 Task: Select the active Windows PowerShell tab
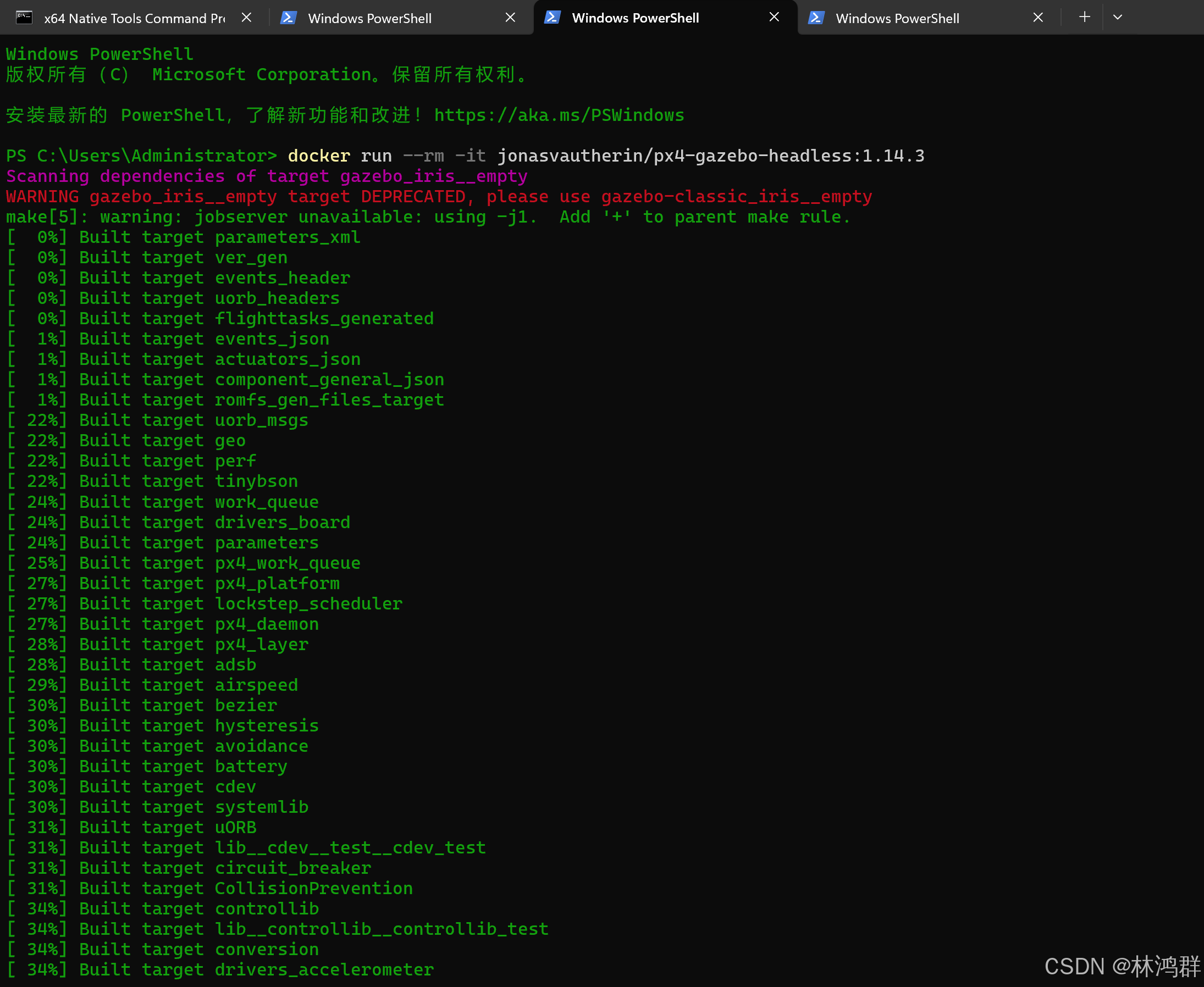pos(665,18)
